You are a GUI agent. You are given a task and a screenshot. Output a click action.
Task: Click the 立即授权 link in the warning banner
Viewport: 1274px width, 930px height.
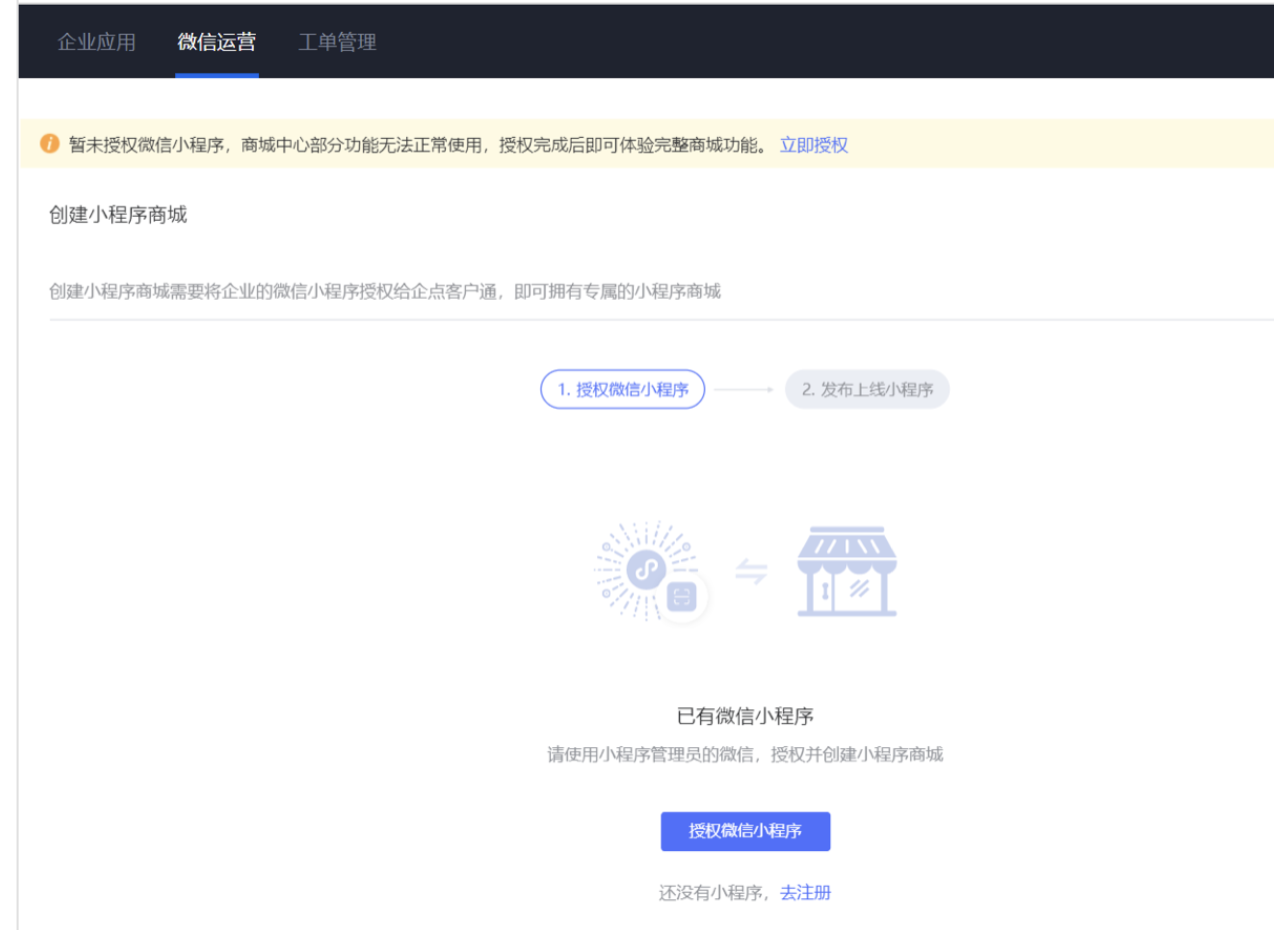click(x=814, y=145)
